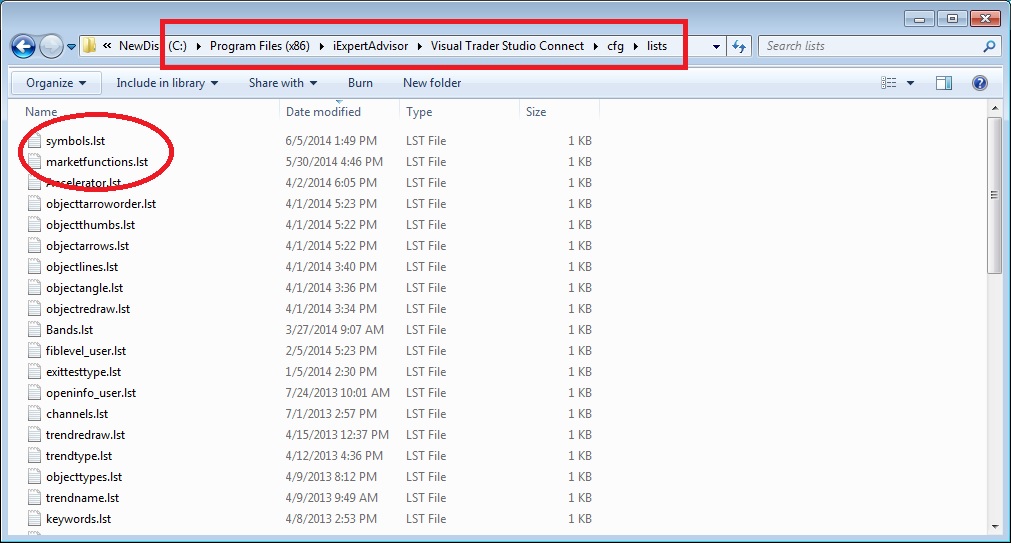1011x543 pixels.
Task: Select the iExpertAdvisor breadcrumb
Action: (370, 46)
